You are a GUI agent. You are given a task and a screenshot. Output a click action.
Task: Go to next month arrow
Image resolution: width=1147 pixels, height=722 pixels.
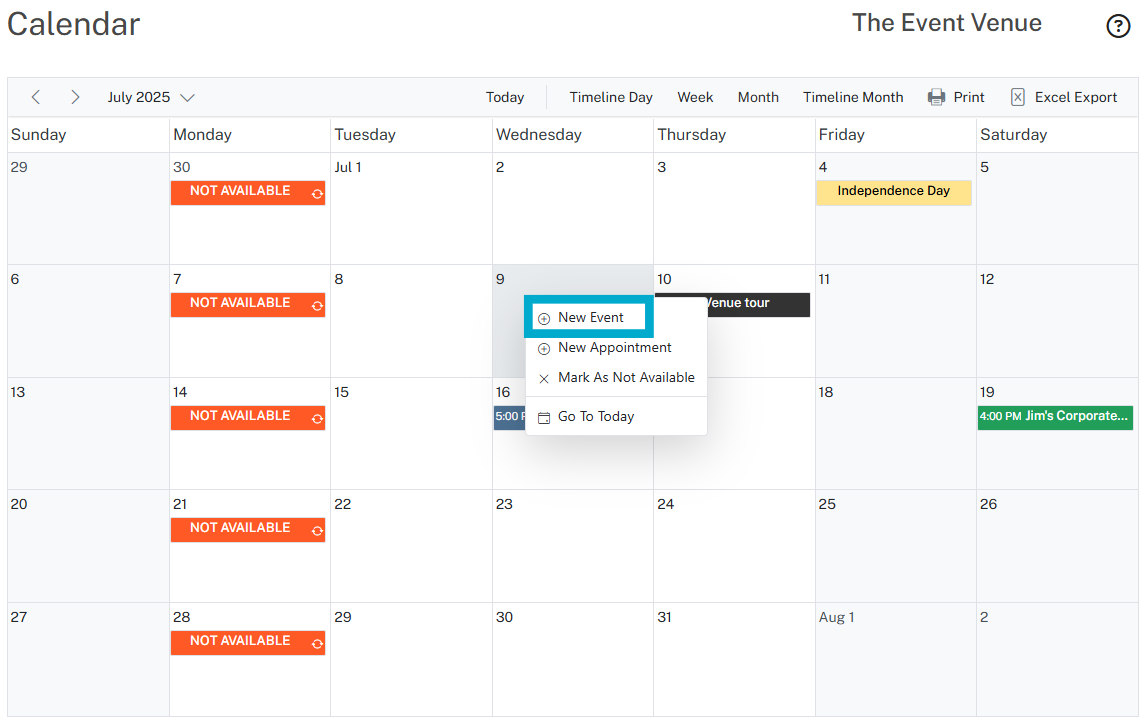coord(75,97)
